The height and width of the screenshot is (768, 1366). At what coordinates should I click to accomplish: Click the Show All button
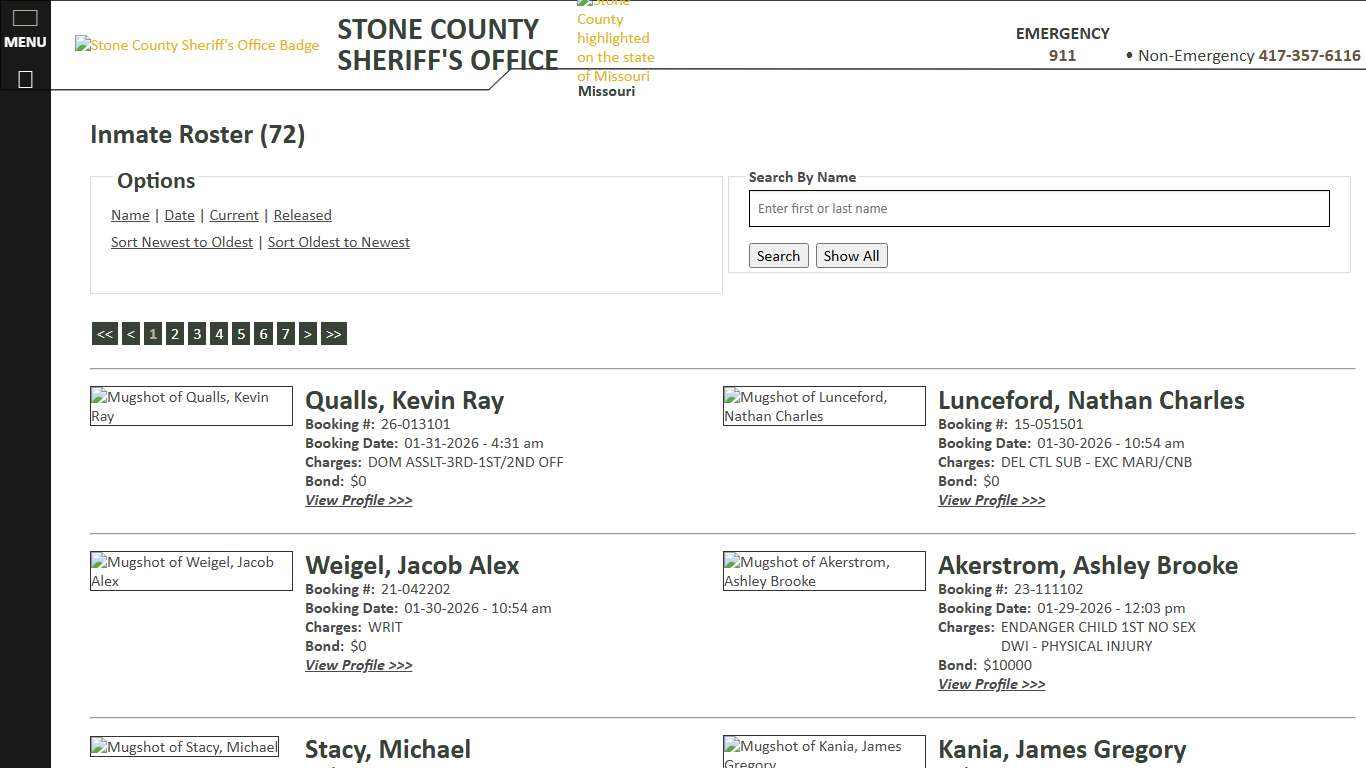[851, 255]
